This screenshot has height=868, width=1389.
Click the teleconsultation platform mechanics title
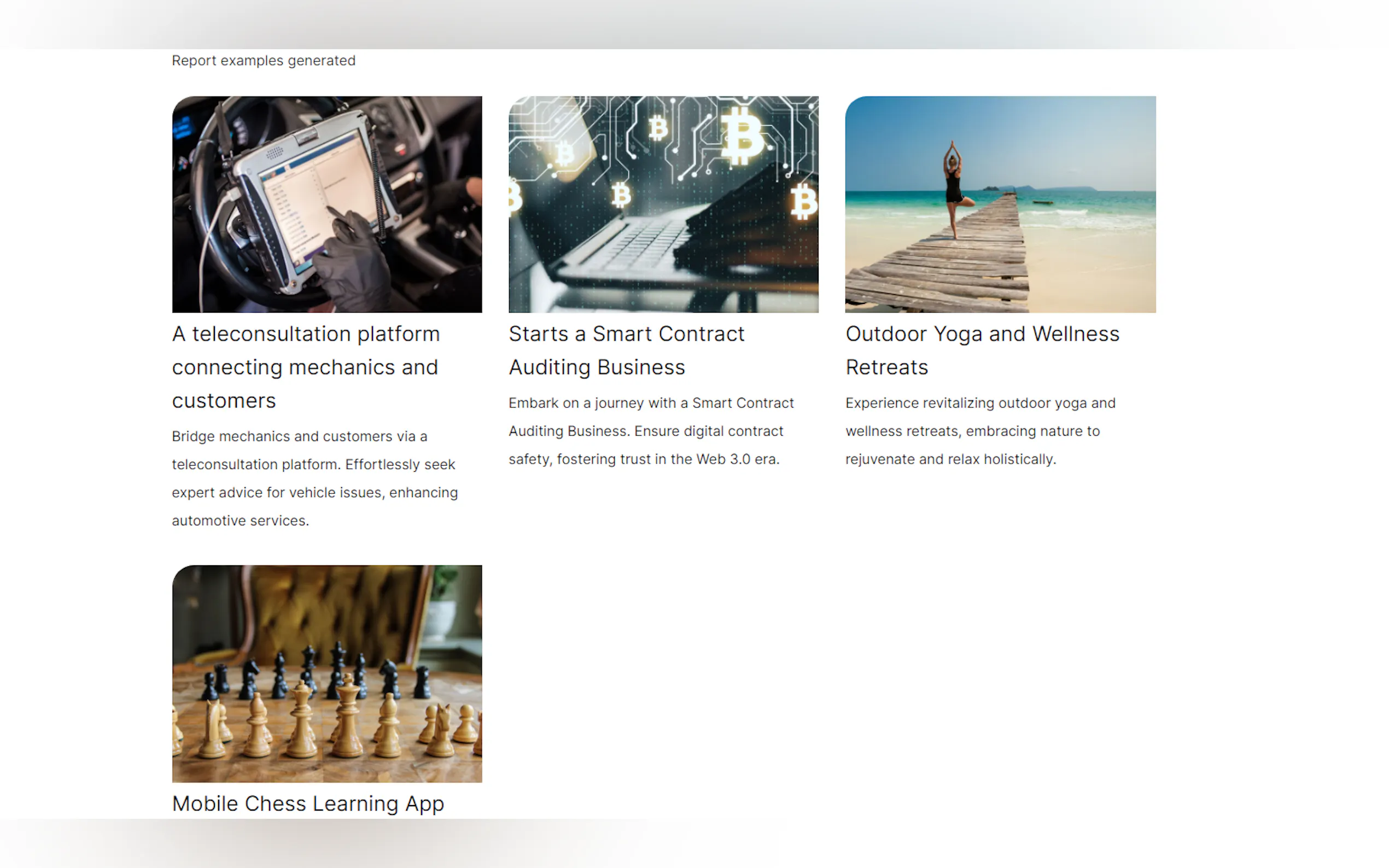pos(305,367)
